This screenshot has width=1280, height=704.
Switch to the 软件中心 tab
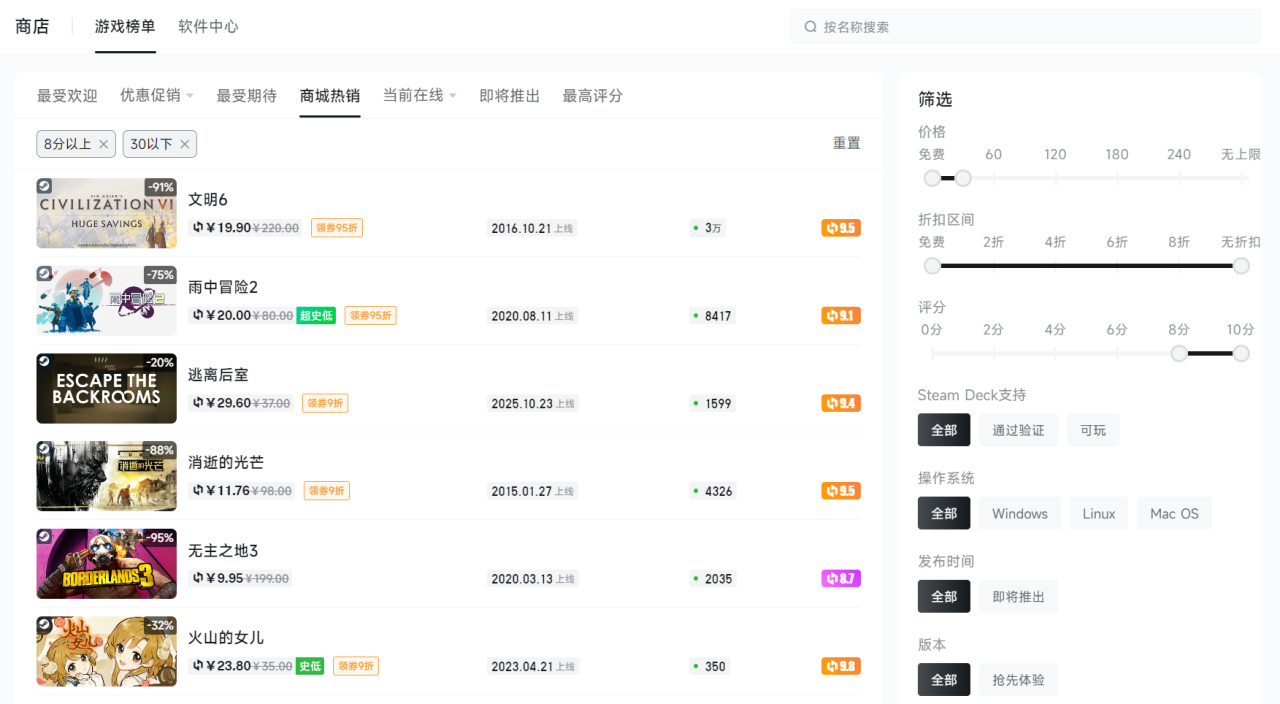[208, 27]
